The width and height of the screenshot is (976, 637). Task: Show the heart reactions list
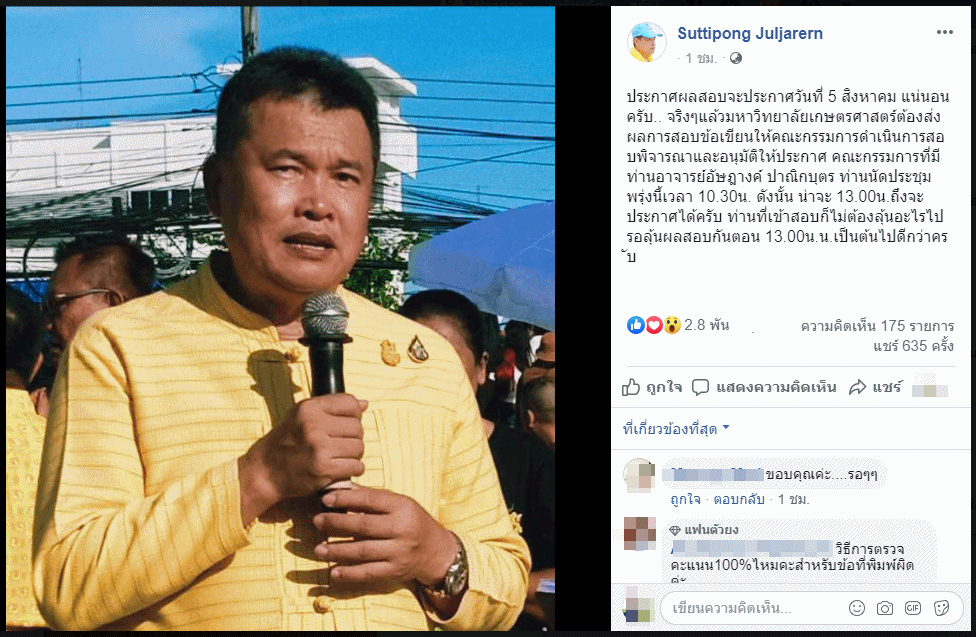[x=654, y=324]
